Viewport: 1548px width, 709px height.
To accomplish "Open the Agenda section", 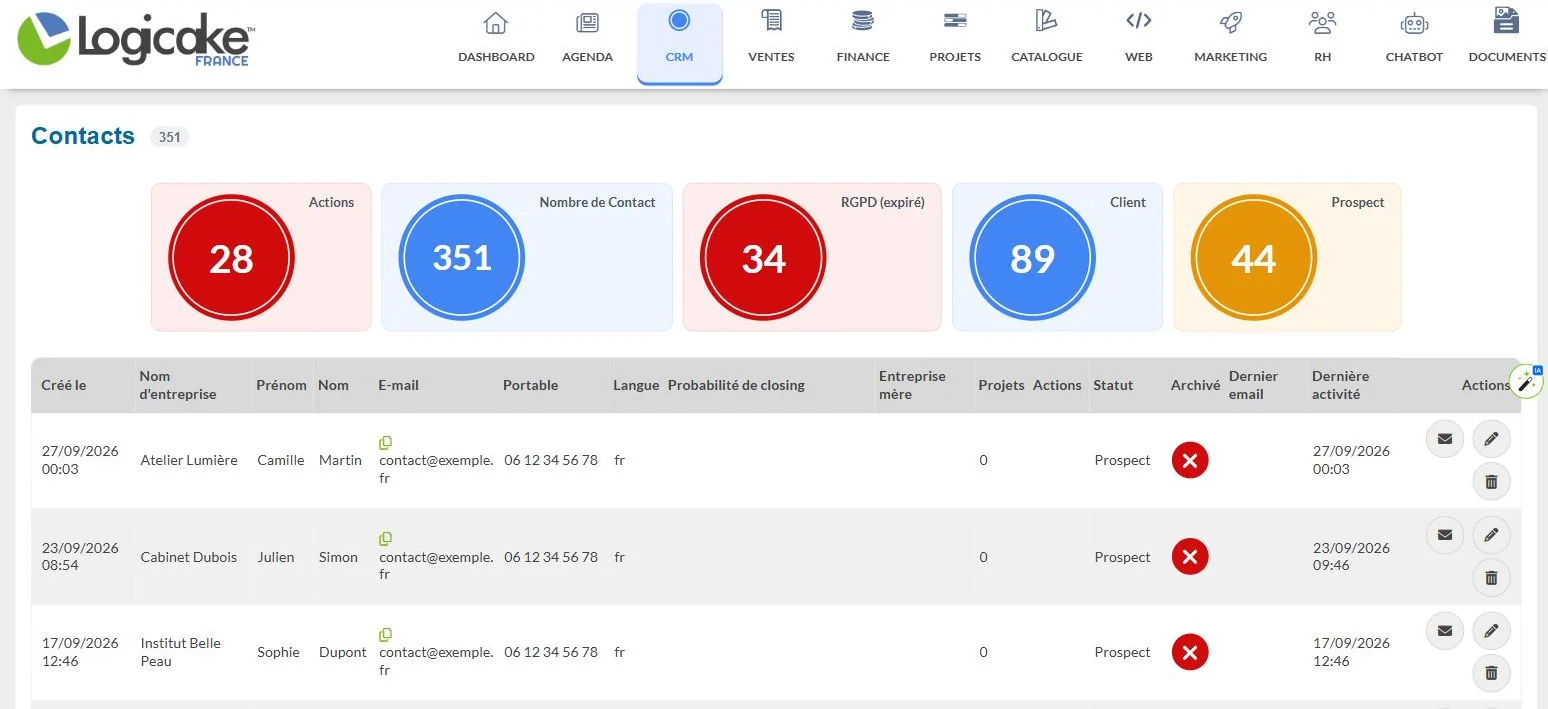I will point(587,38).
